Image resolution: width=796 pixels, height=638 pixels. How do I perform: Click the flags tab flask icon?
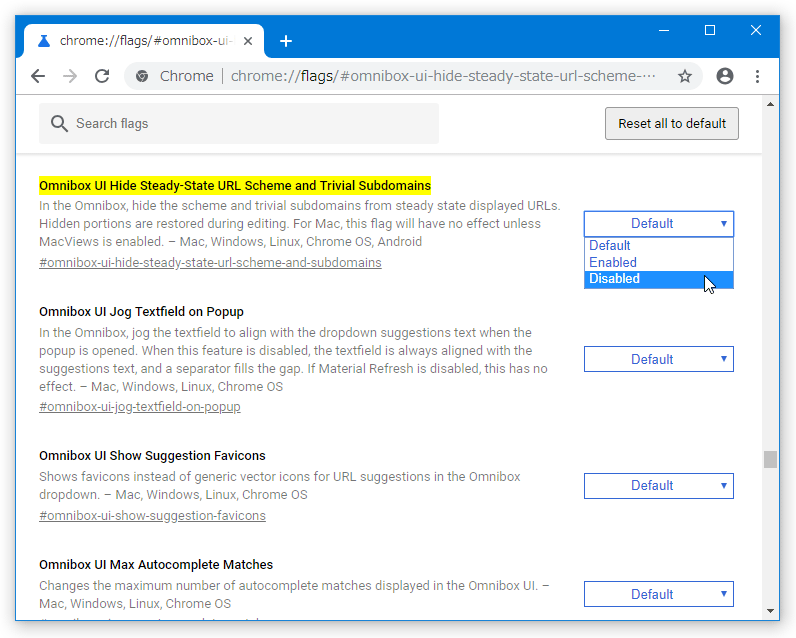[x=44, y=41]
